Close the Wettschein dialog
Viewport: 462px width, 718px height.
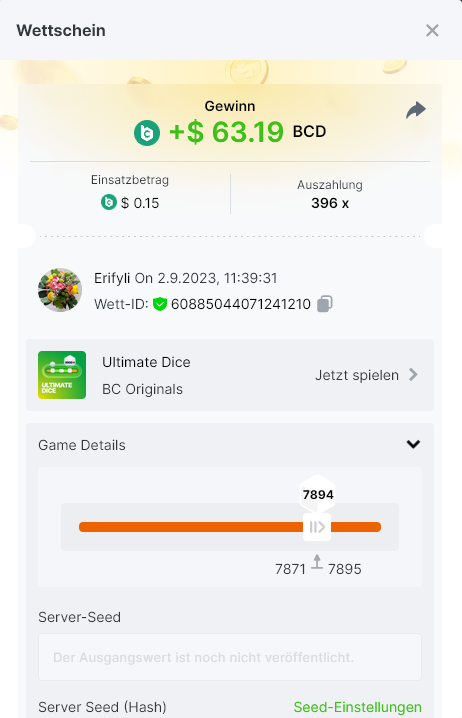pyautogui.click(x=432, y=31)
